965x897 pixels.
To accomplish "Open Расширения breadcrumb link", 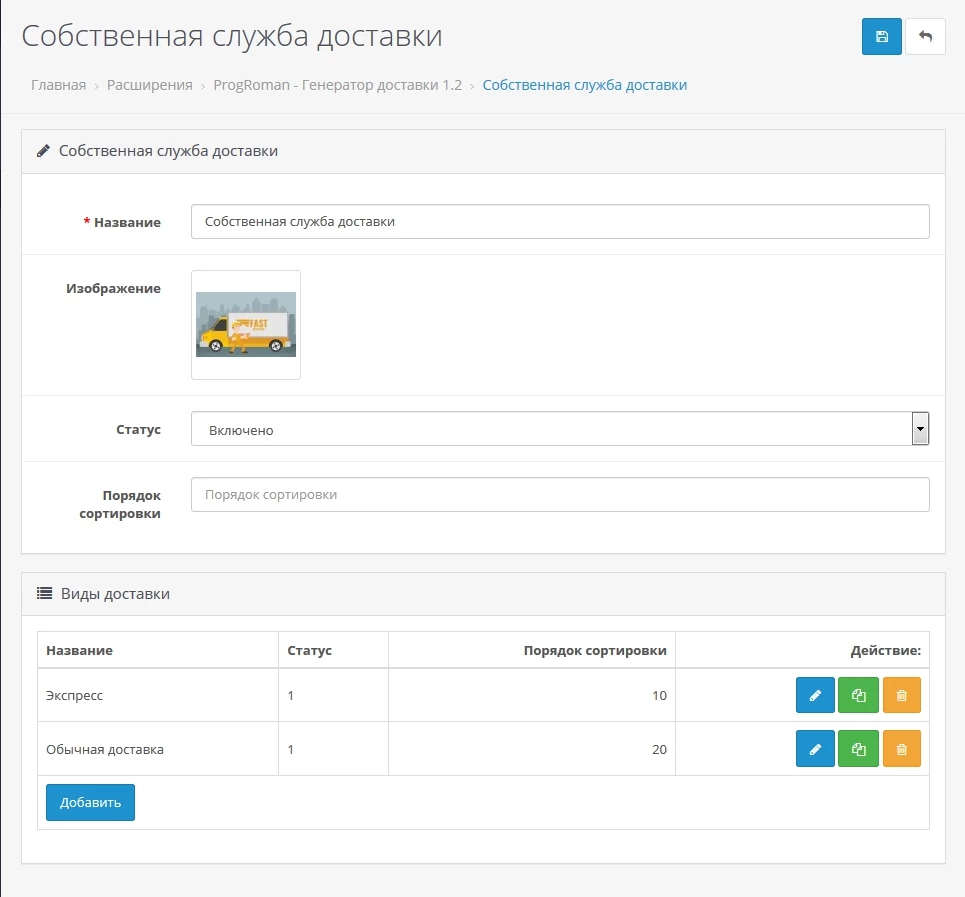I will (150, 85).
